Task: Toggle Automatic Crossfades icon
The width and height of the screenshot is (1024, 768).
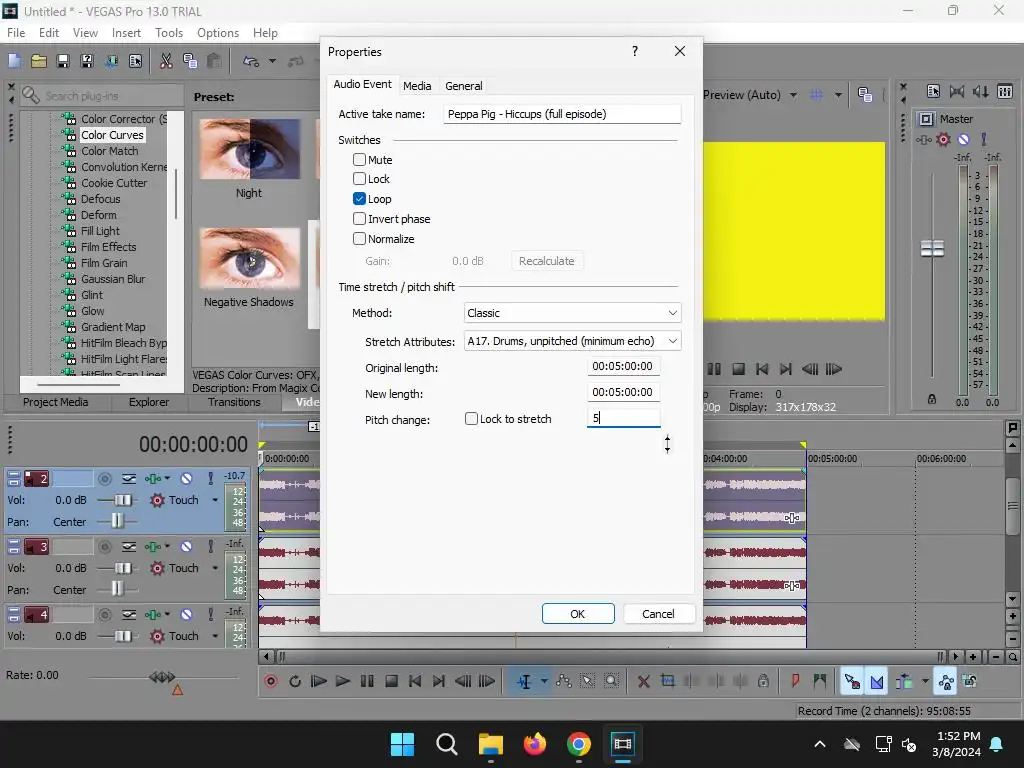Action: pos(876,682)
